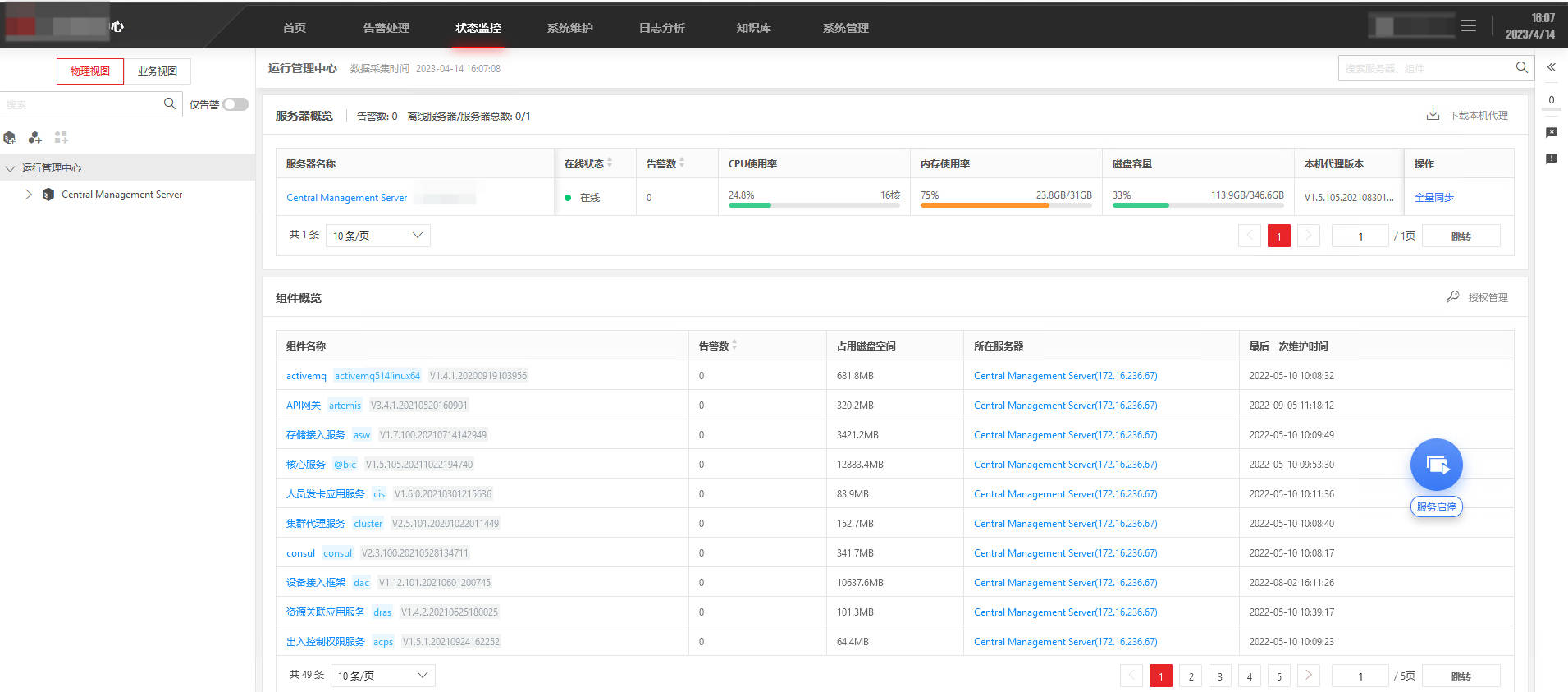This screenshot has height=692, width=1568.
Task: Go to page 3 of components
Action: click(1220, 676)
